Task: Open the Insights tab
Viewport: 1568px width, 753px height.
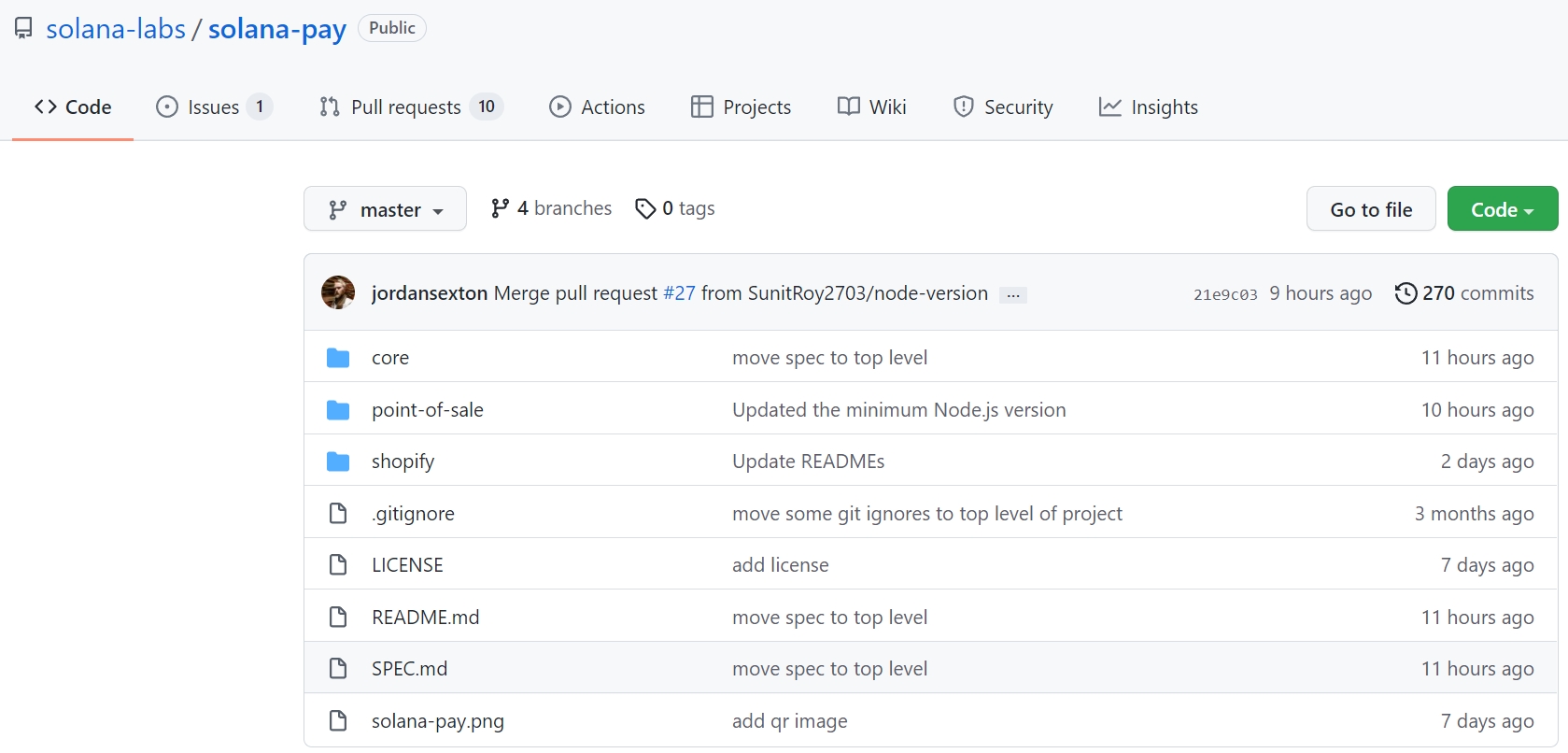Action: (1148, 107)
